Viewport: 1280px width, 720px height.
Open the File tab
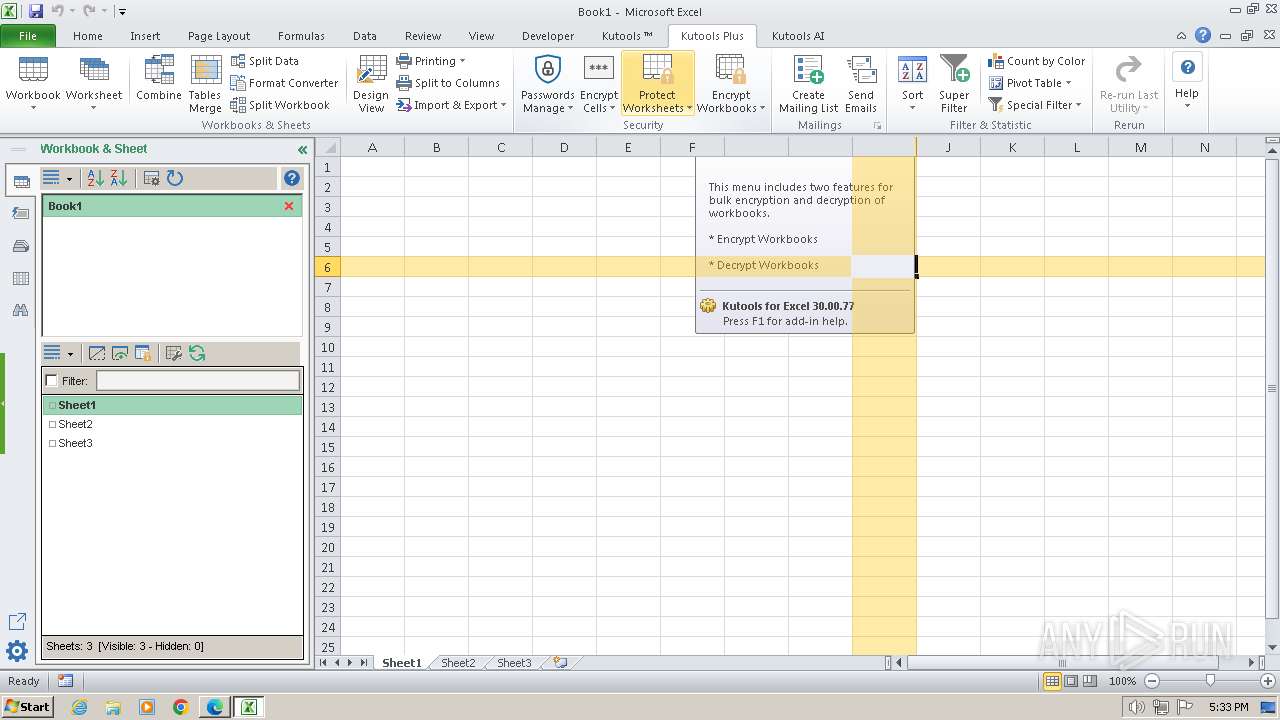[28, 36]
